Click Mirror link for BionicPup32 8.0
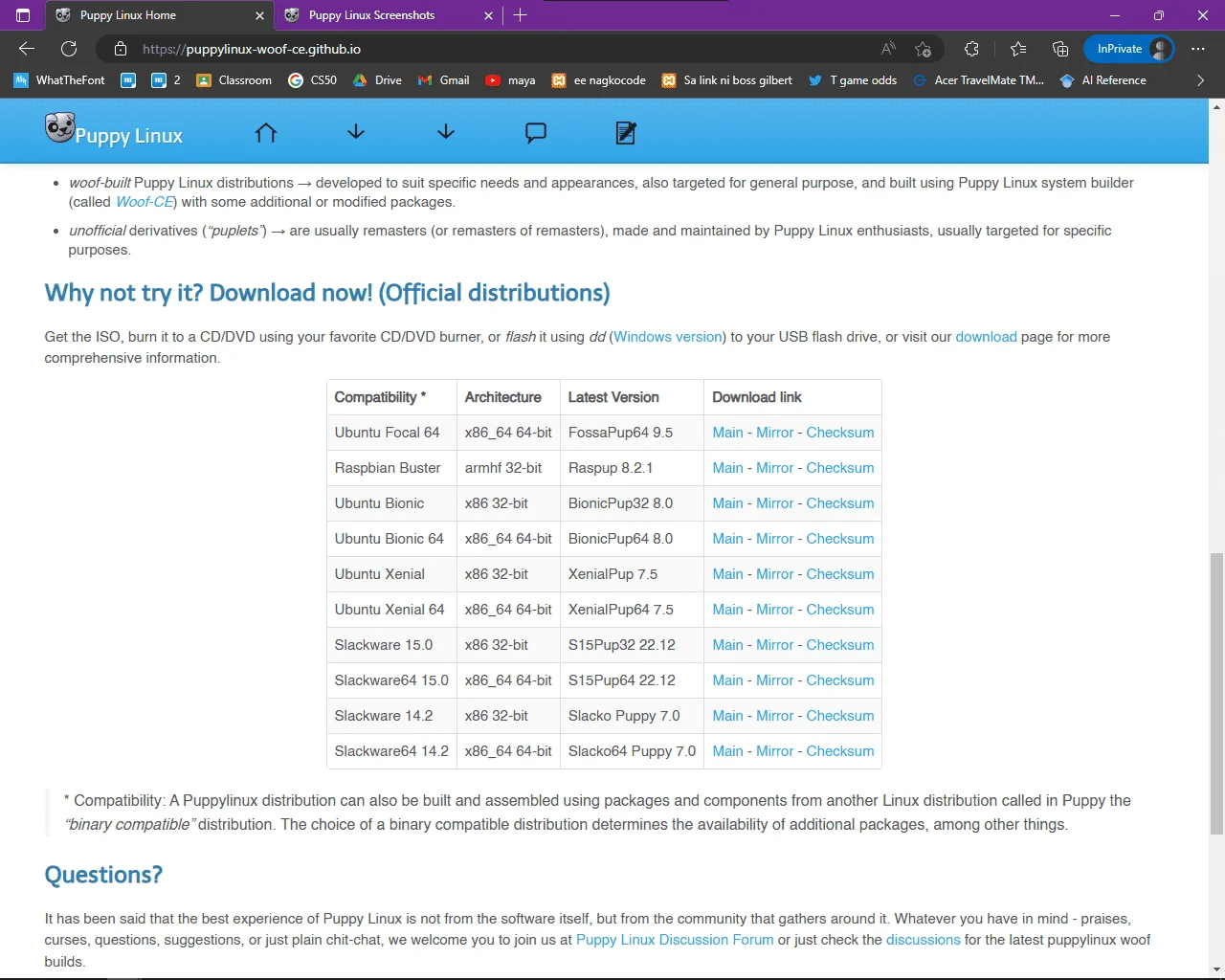This screenshot has height=980, width=1225. coord(774,503)
